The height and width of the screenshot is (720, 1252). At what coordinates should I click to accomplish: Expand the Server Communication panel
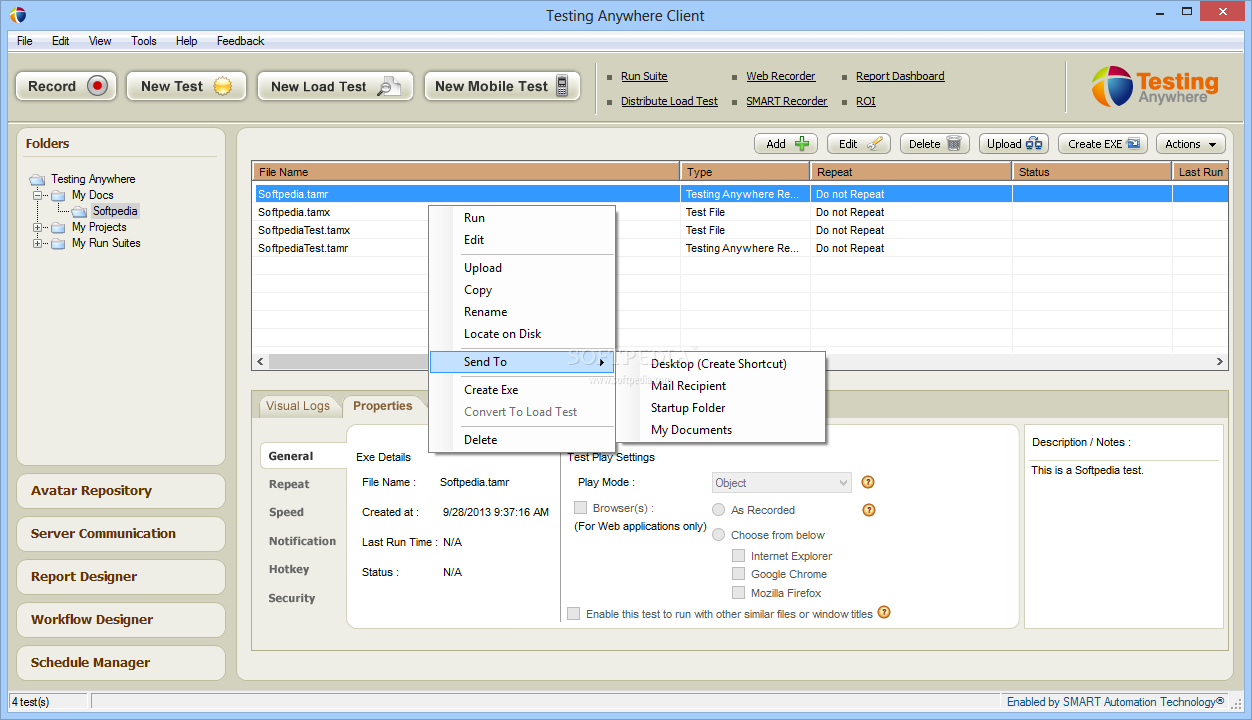point(121,534)
